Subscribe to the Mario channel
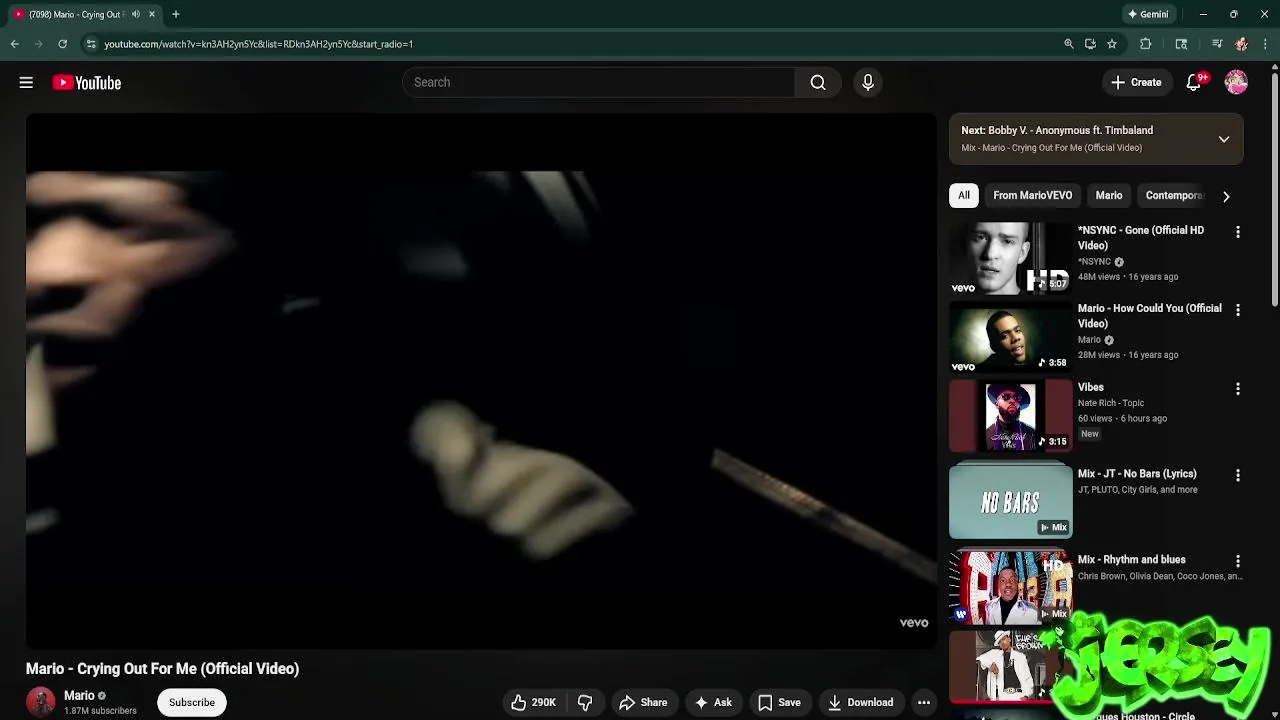This screenshot has height=720, width=1280. 191,702
